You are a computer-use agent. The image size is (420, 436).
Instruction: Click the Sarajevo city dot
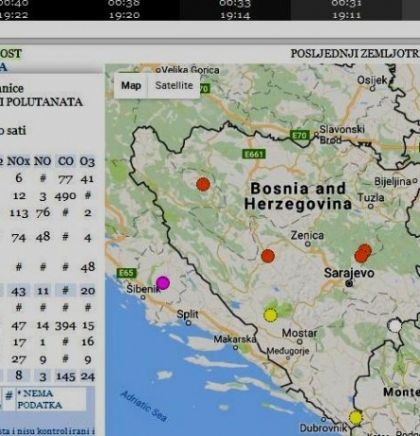coord(349,284)
